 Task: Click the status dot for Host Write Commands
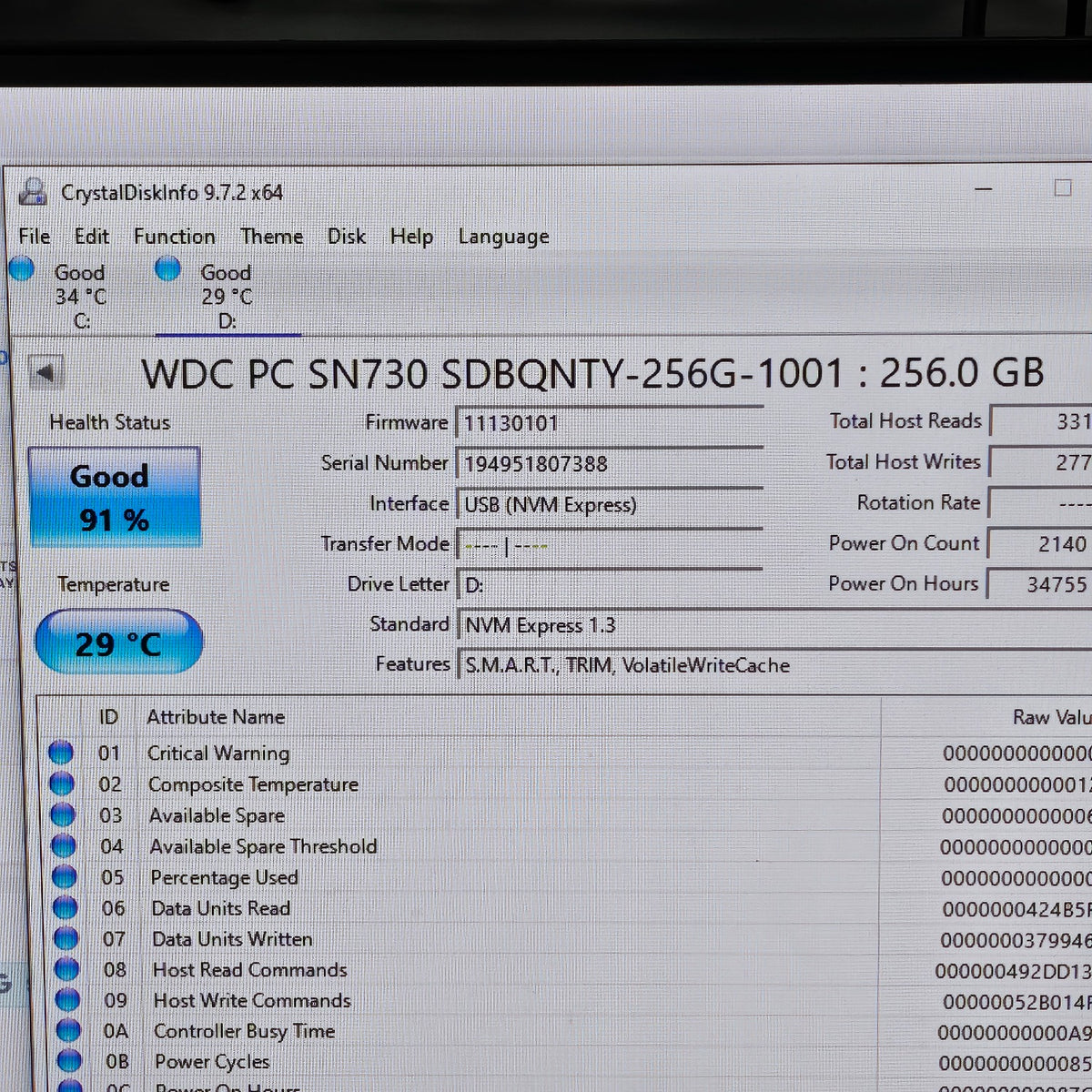[67, 1000]
